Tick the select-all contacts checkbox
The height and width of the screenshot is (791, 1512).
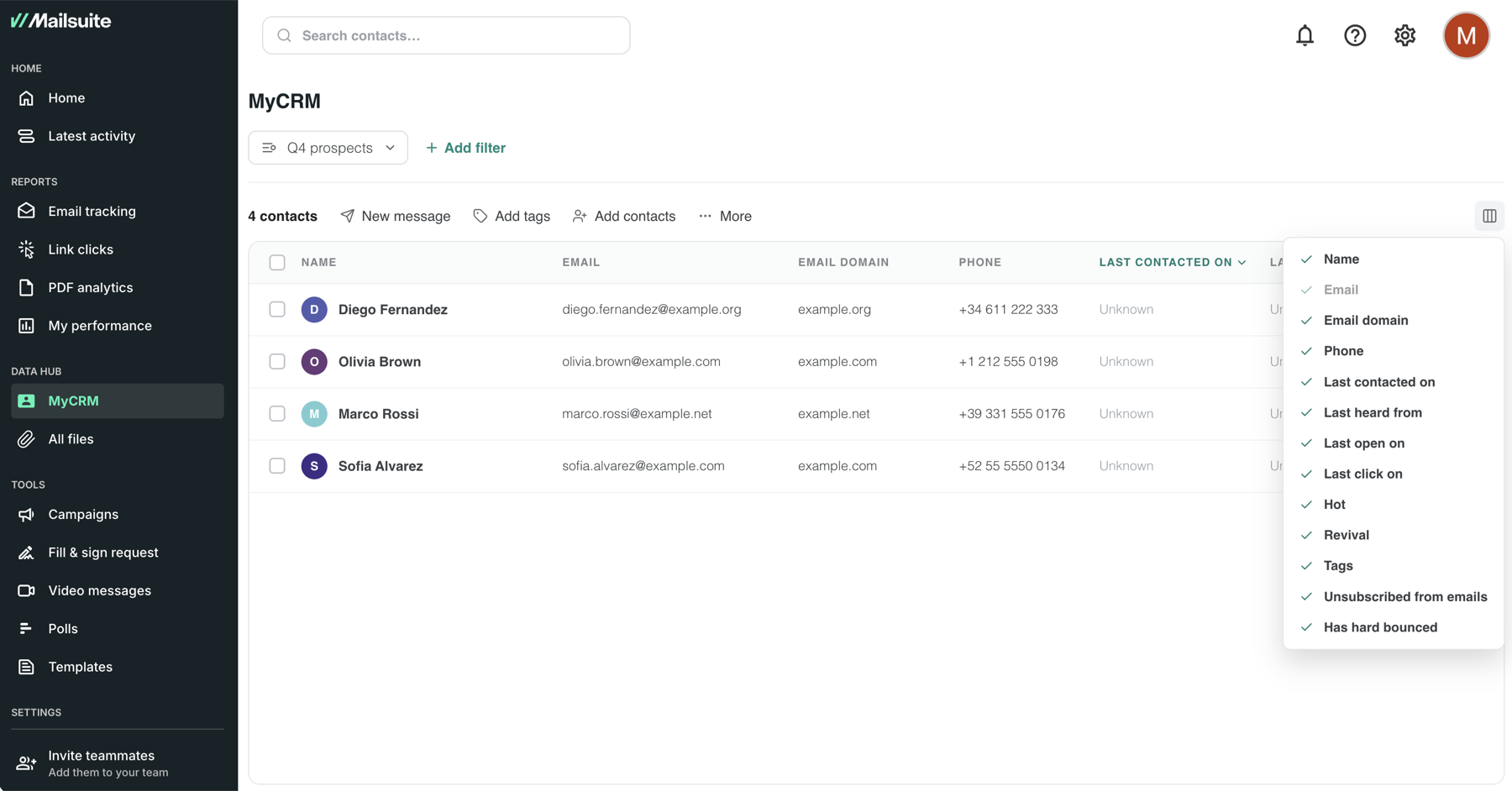coord(277,262)
